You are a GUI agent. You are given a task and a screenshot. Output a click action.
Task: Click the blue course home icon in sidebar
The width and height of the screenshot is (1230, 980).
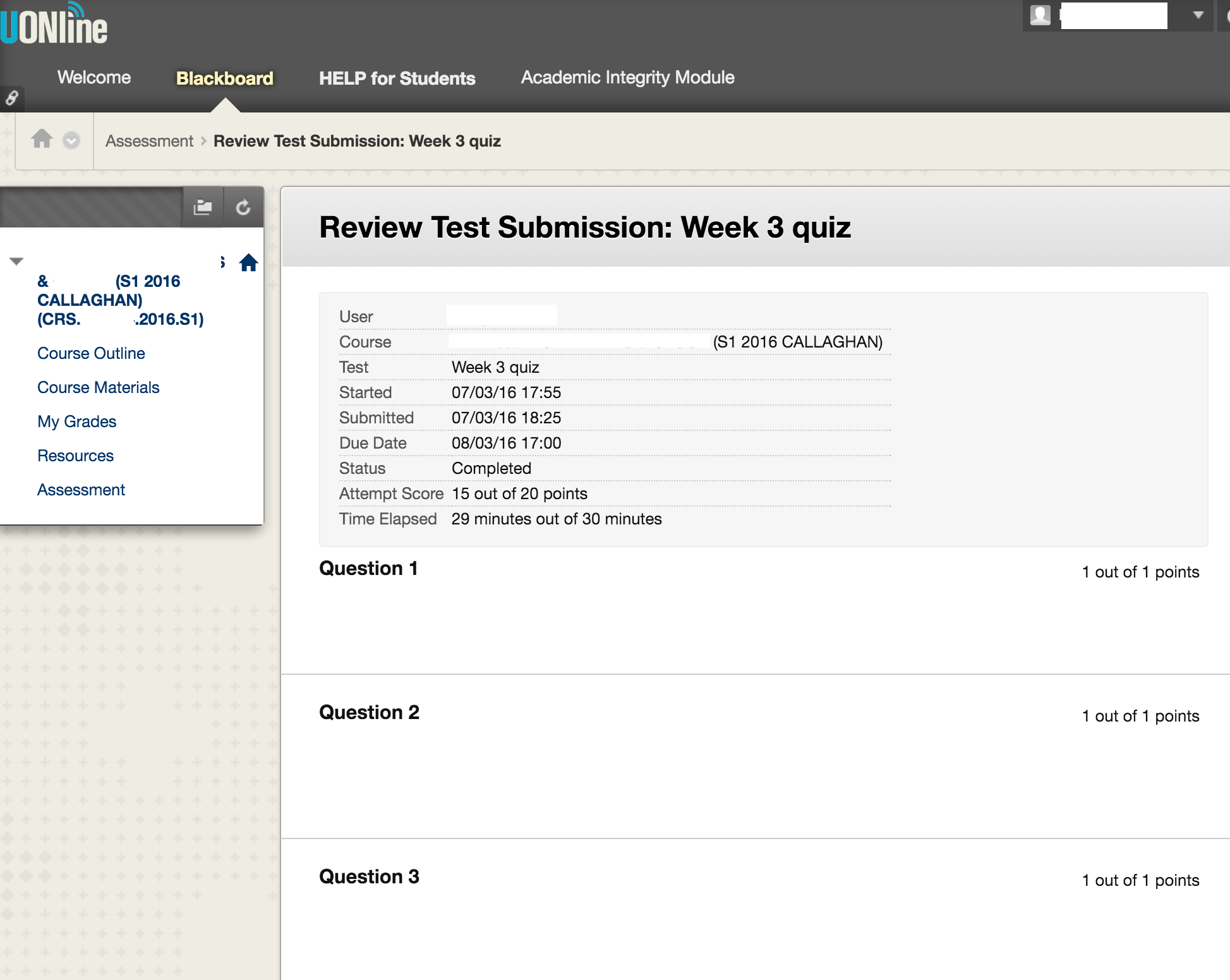(248, 263)
